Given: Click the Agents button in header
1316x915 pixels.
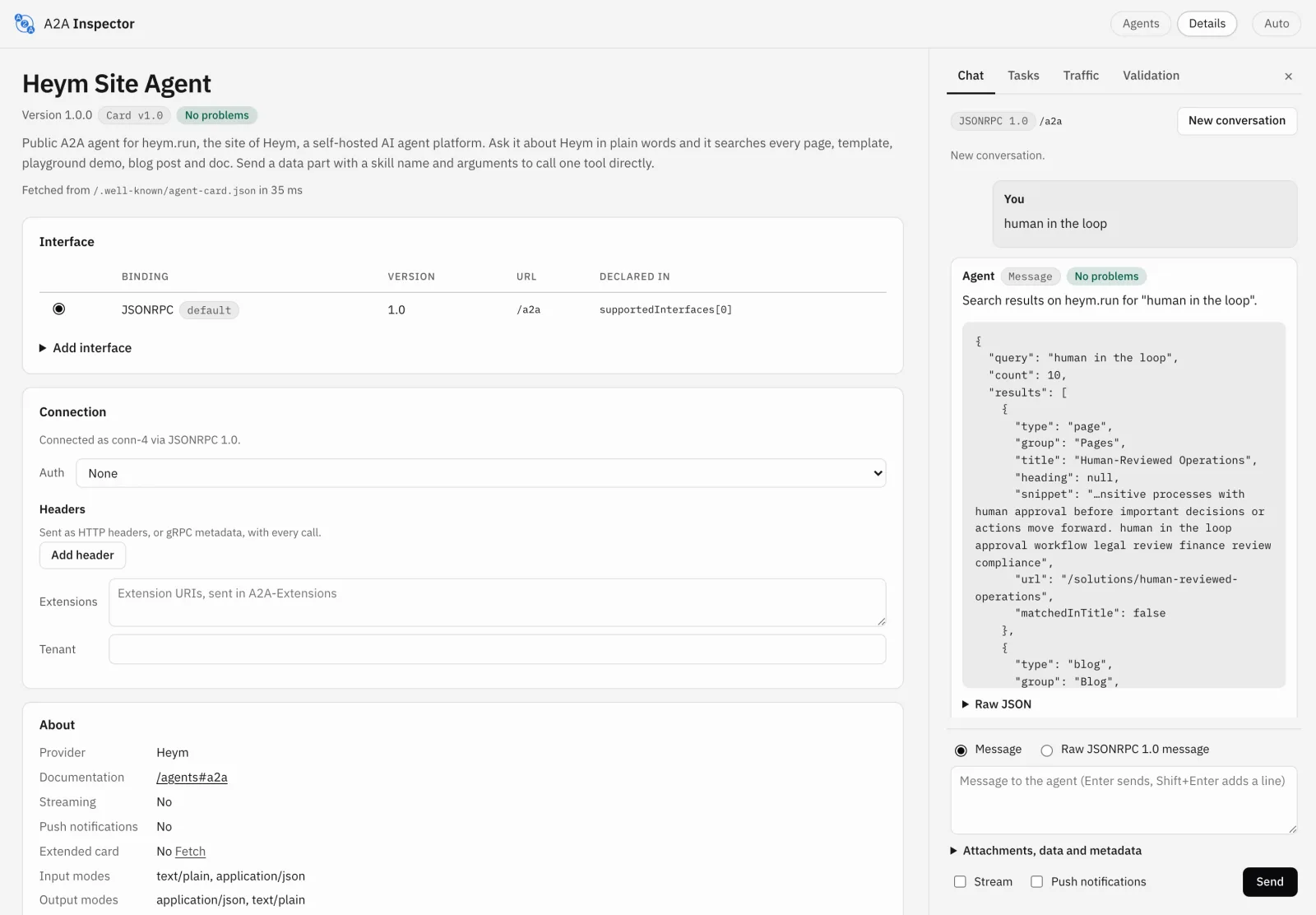Looking at the screenshot, I should pyautogui.click(x=1141, y=24).
